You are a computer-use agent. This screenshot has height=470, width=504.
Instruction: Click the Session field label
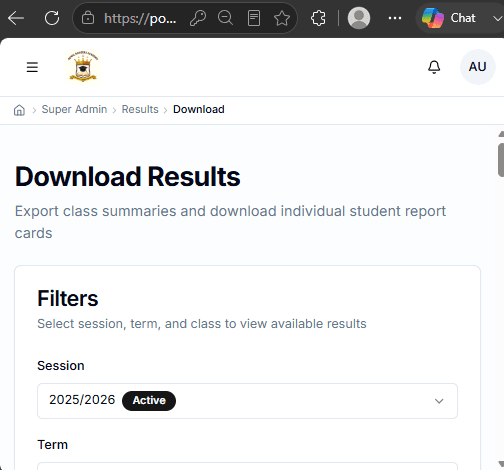pyautogui.click(x=61, y=366)
